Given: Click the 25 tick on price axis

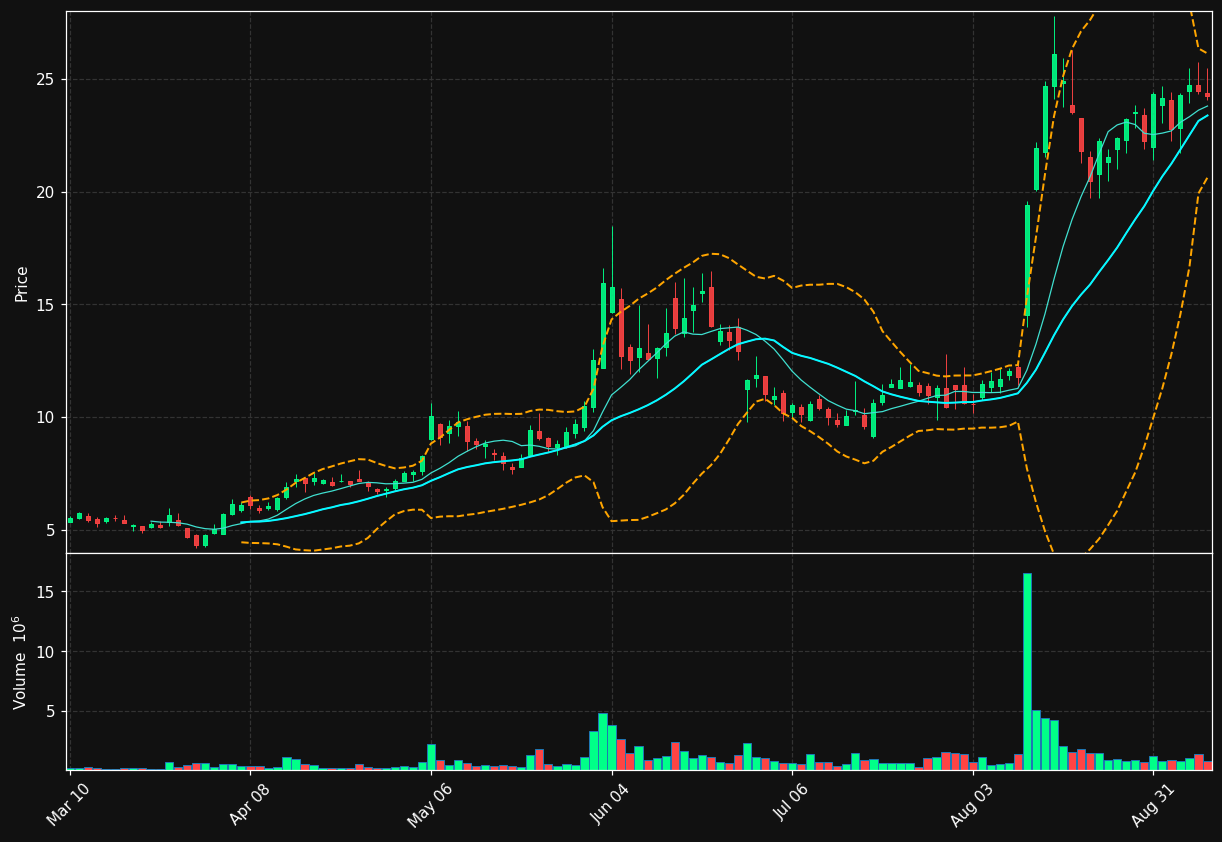Looking at the screenshot, I should tap(48, 80).
